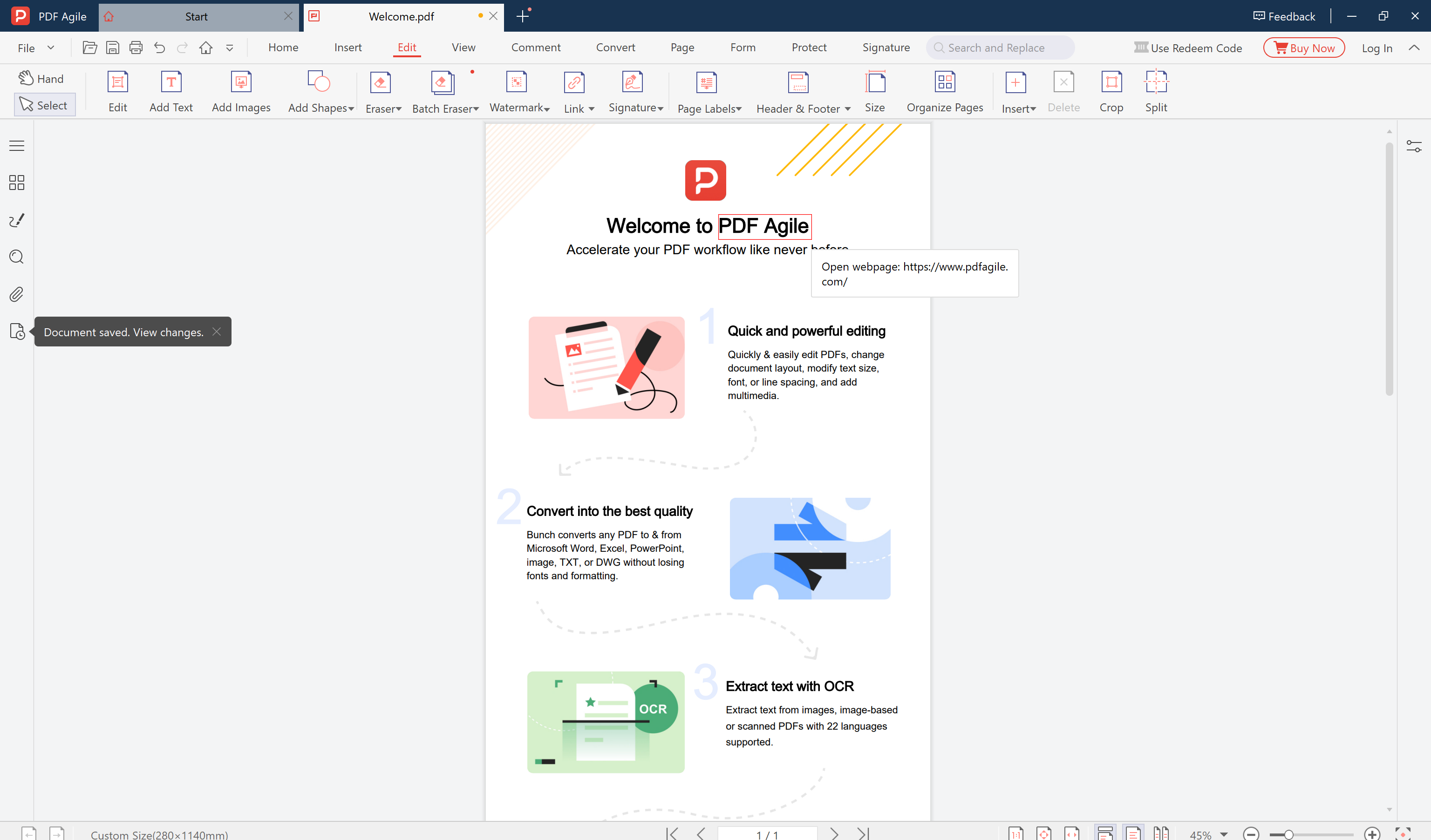Click Log In
The width and height of the screenshot is (1431, 840).
pyautogui.click(x=1376, y=48)
